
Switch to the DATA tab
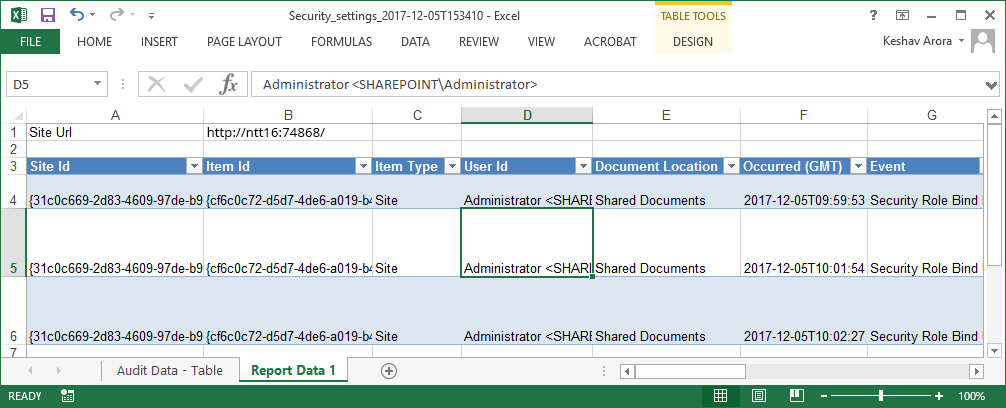(415, 42)
